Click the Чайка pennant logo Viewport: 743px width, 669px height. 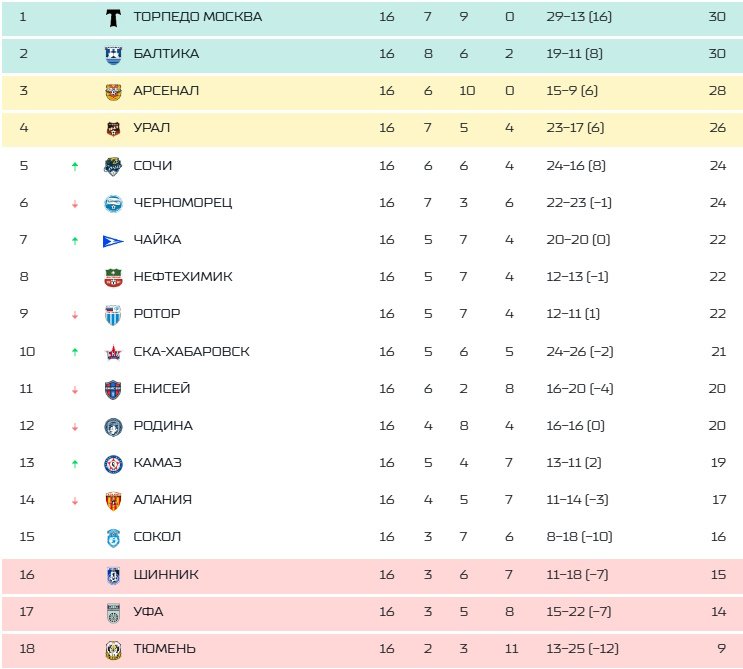pos(113,240)
